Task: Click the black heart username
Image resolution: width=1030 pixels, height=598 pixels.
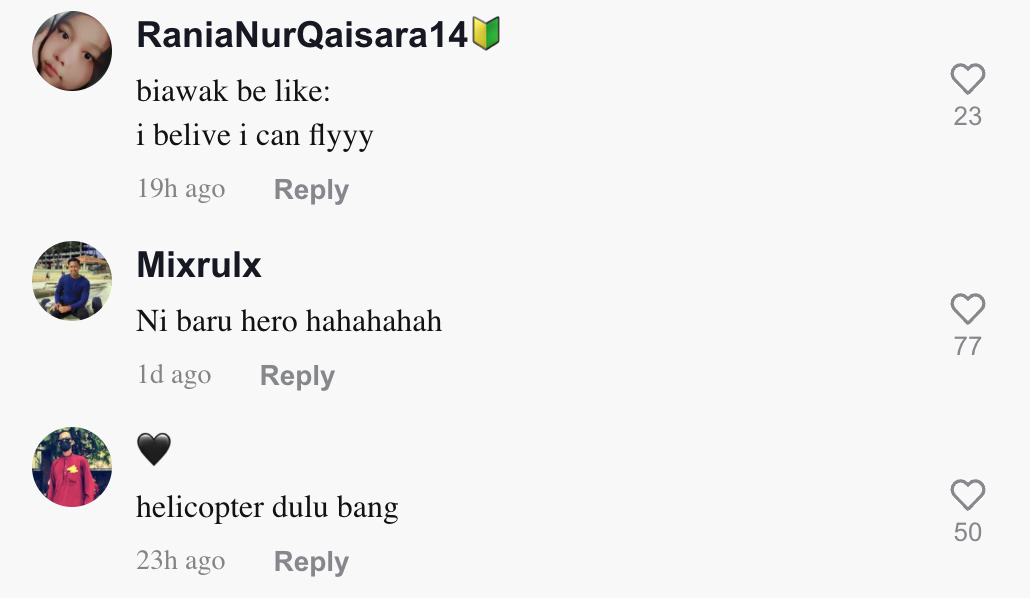Action: [x=154, y=450]
